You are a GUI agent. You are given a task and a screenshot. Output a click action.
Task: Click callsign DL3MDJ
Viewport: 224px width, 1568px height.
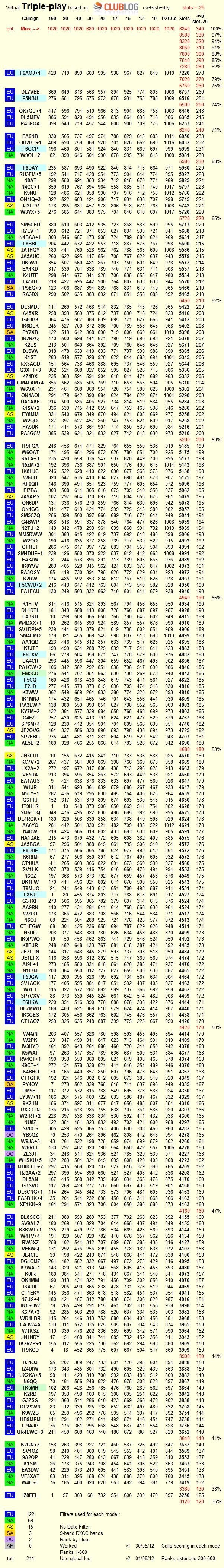coord(30,308)
